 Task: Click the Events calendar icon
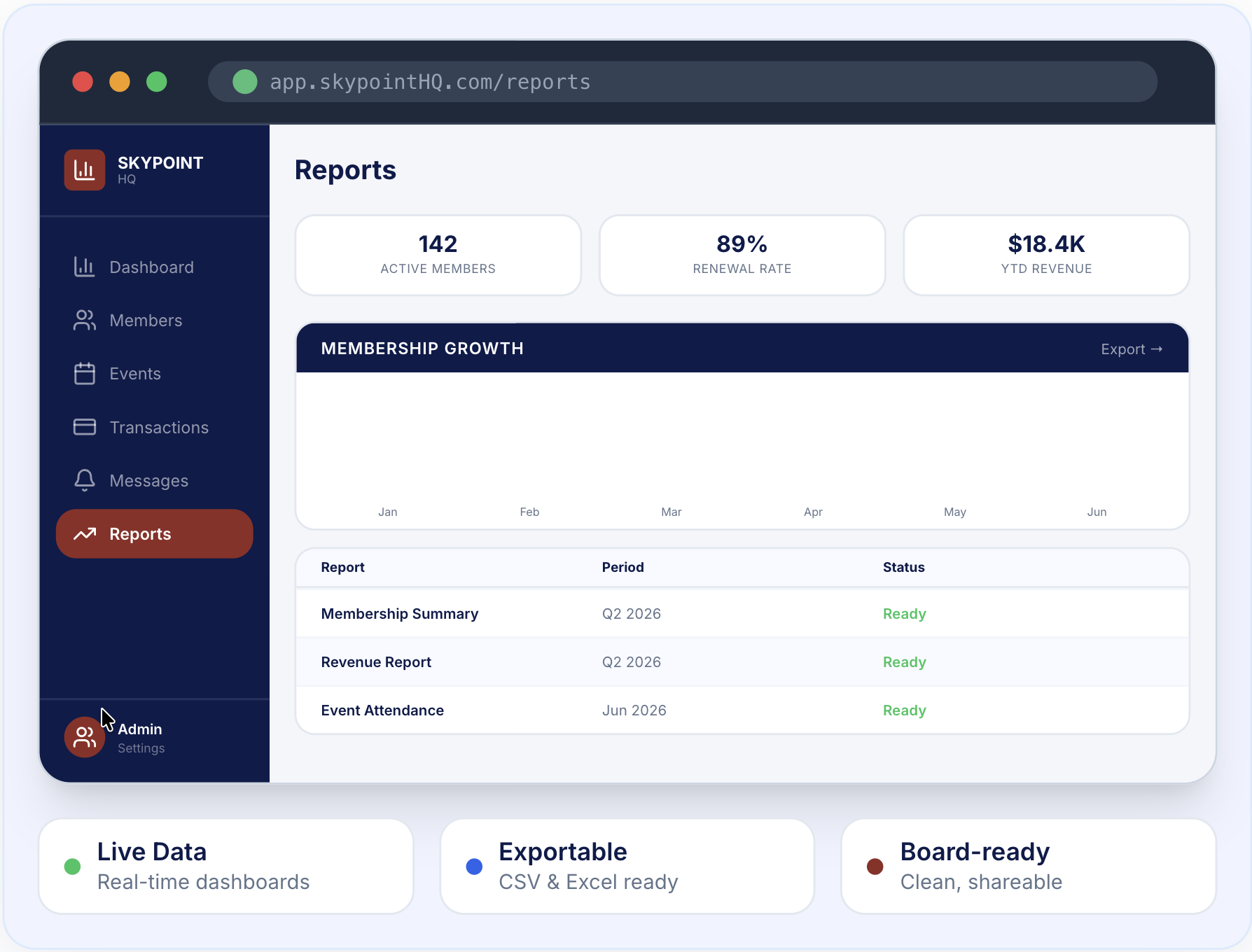[x=84, y=373]
